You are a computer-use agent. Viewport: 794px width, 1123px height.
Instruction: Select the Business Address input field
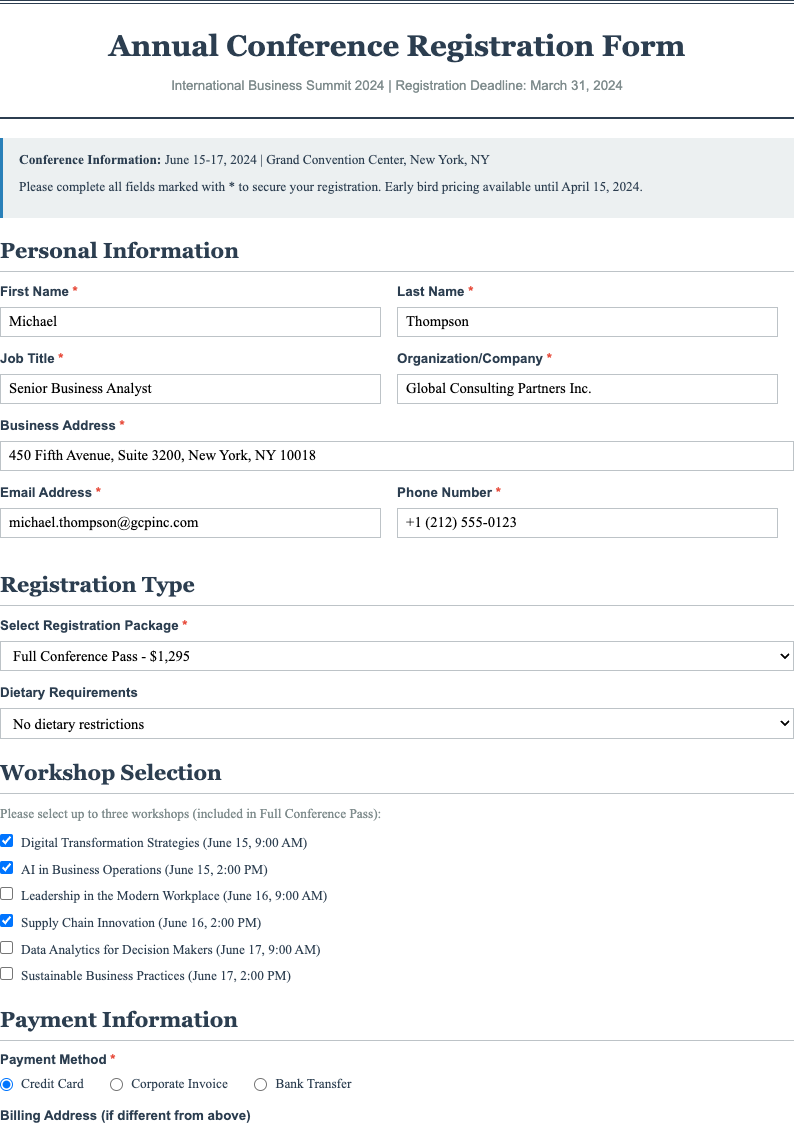(397, 455)
